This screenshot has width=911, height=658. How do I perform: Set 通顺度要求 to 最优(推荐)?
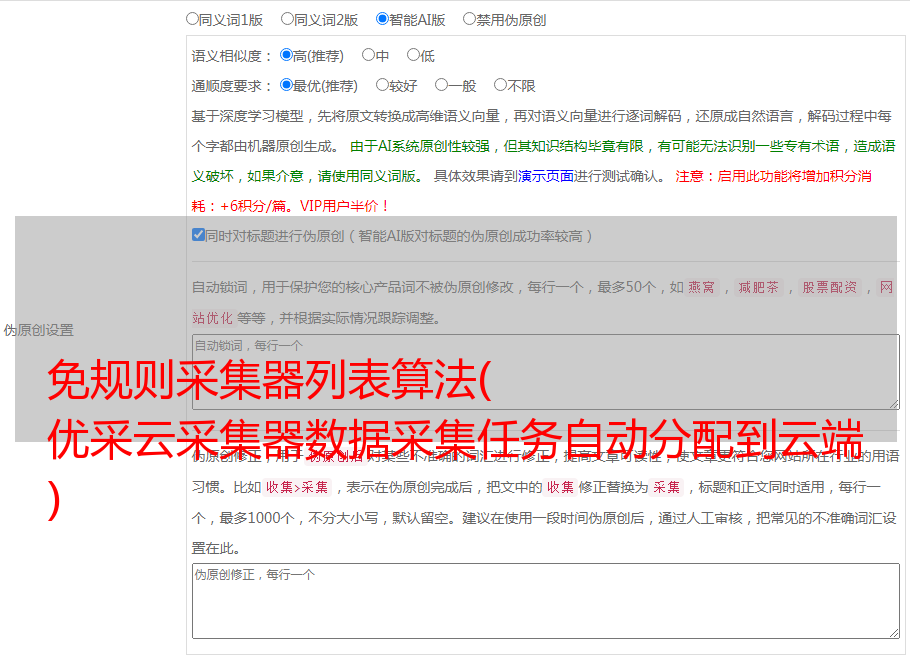(x=286, y=85)
